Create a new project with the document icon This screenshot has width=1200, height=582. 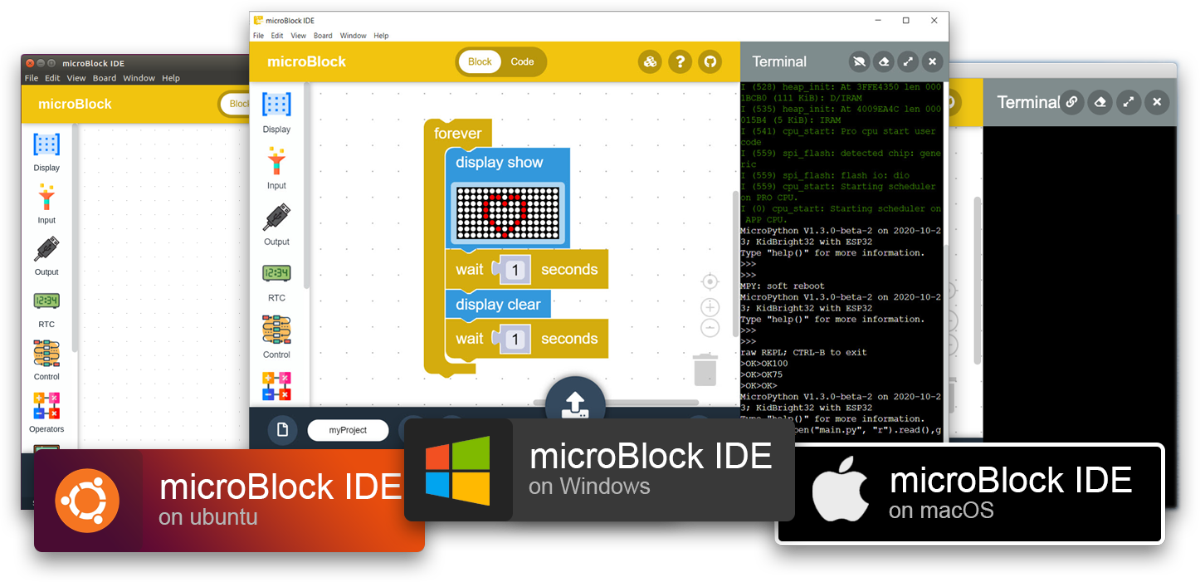point(283,429)
